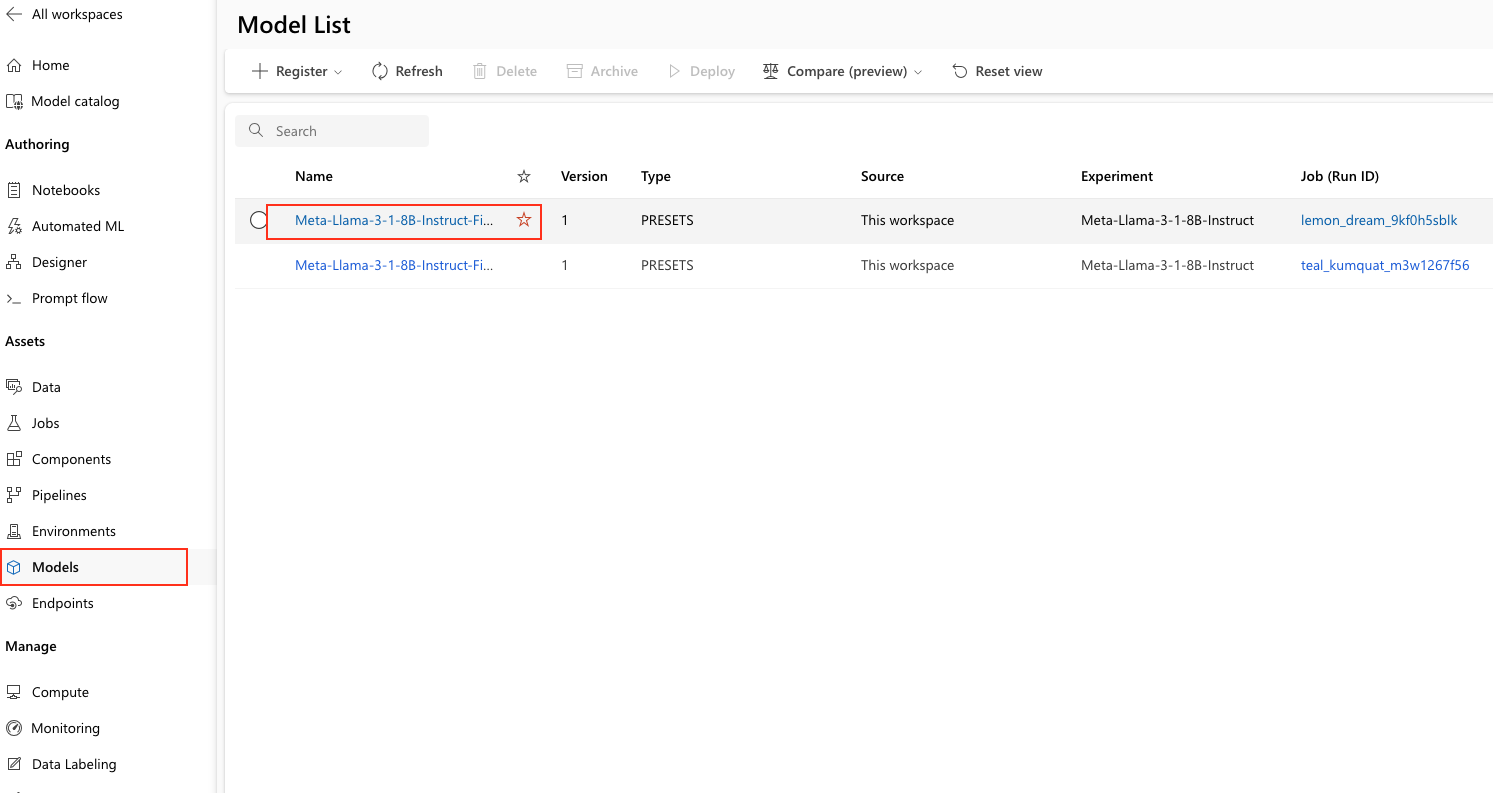
Task: Click the Experiment column header
Action: pos(1117,176)
